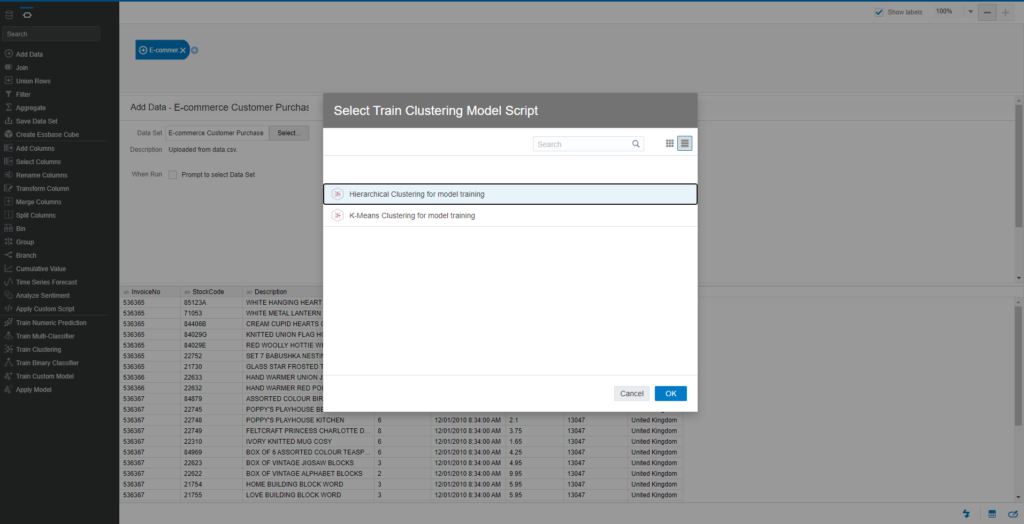Click the Description column header
Image resolution: width=1024 pixels, height=524 pixels.
point(283,291)
